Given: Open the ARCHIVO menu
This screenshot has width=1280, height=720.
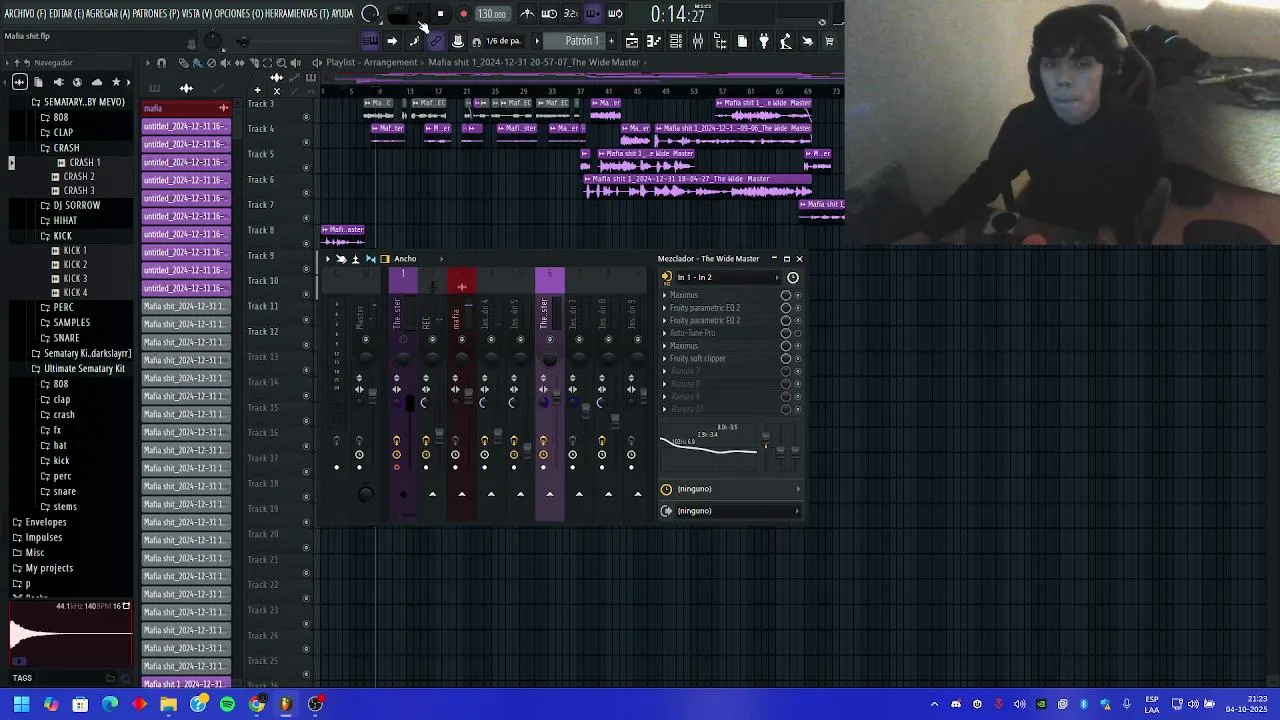Looking at the screenshot, I should (x=25, y=14).
